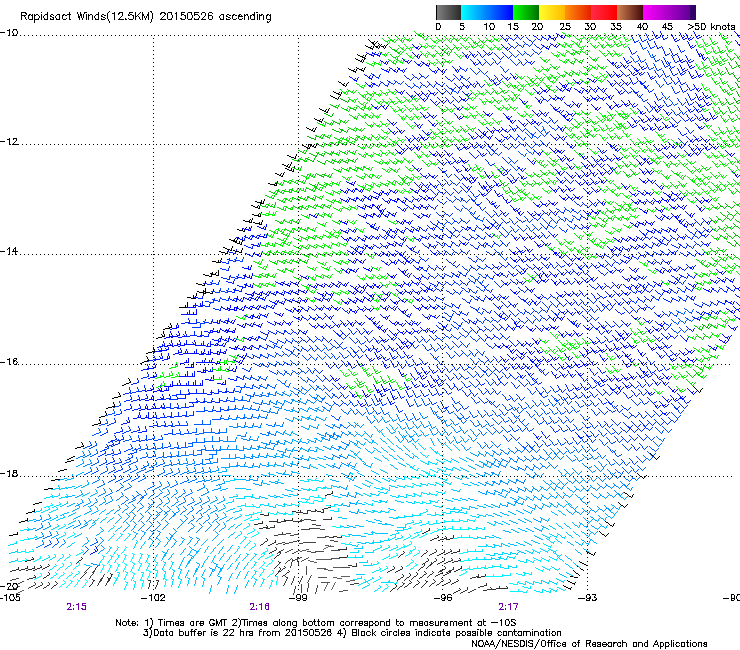740x650 pixels.
Task: Pick the magenta-purple 40-50 knots legend color
Action: point(669,12)
